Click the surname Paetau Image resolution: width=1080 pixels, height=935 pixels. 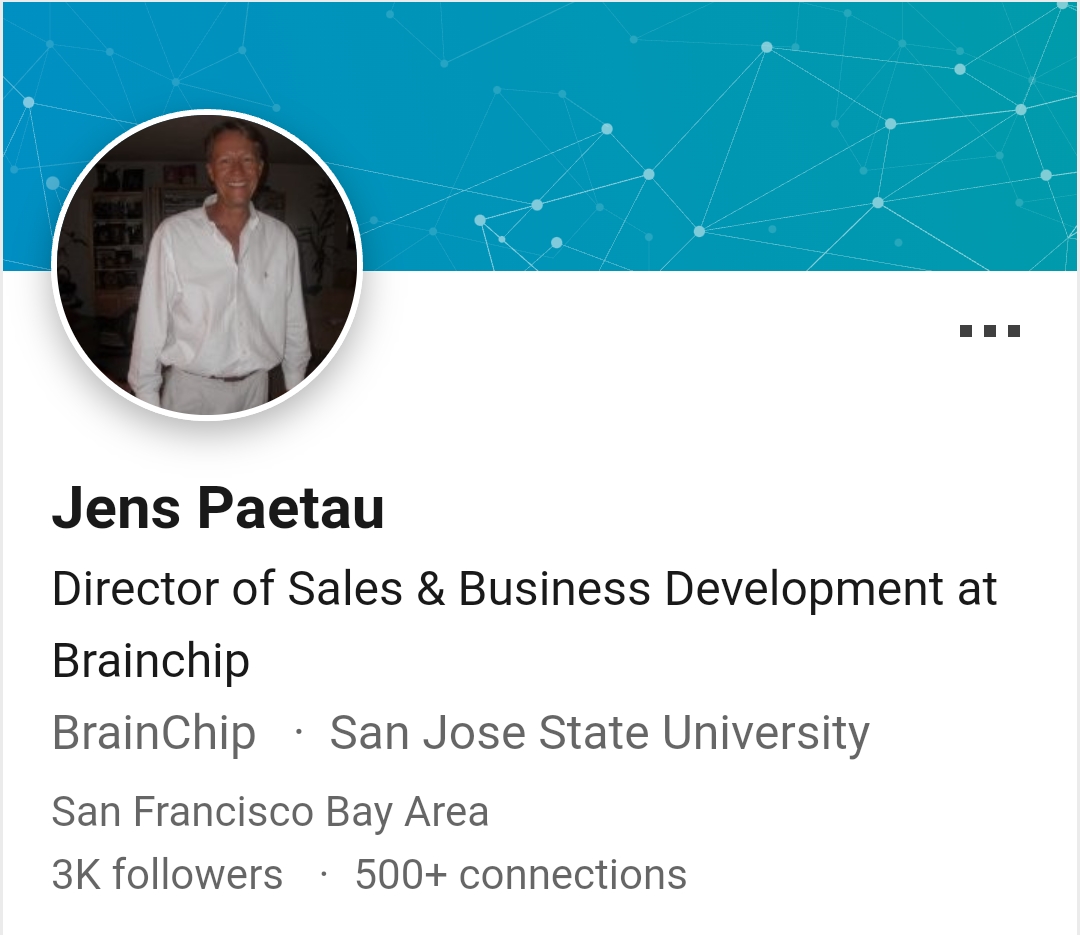click(x=290, y=508)
